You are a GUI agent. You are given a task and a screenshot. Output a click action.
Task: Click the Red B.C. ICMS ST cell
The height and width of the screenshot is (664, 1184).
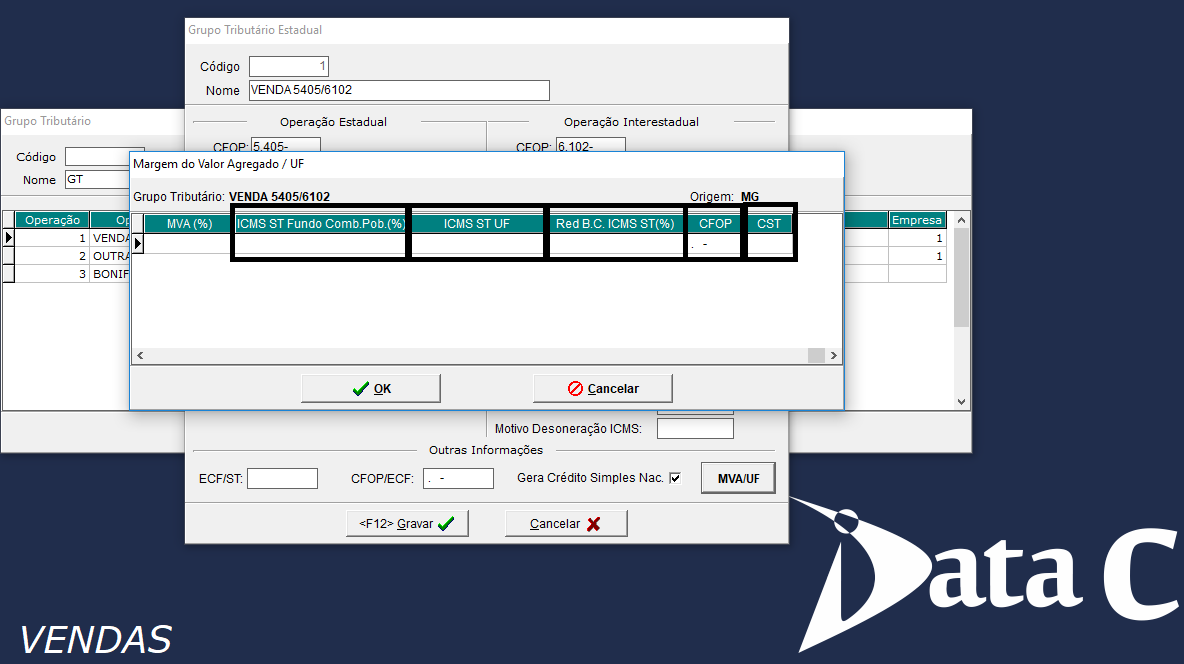pyautogui.click(x=615, y=243)
